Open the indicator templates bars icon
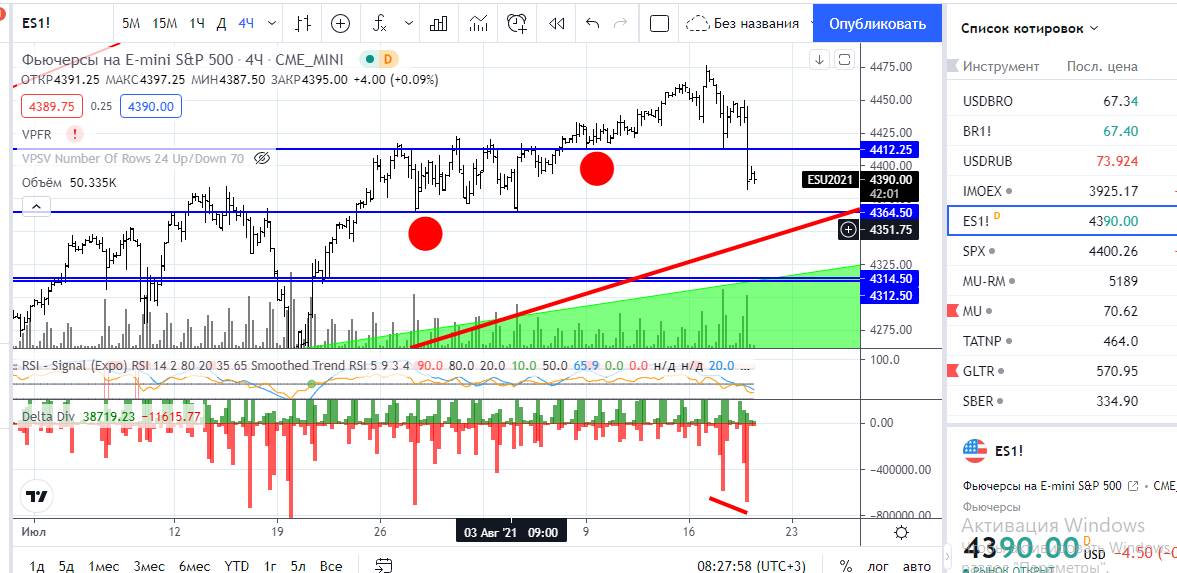1177x573 pixels. (x=439, y=23)
